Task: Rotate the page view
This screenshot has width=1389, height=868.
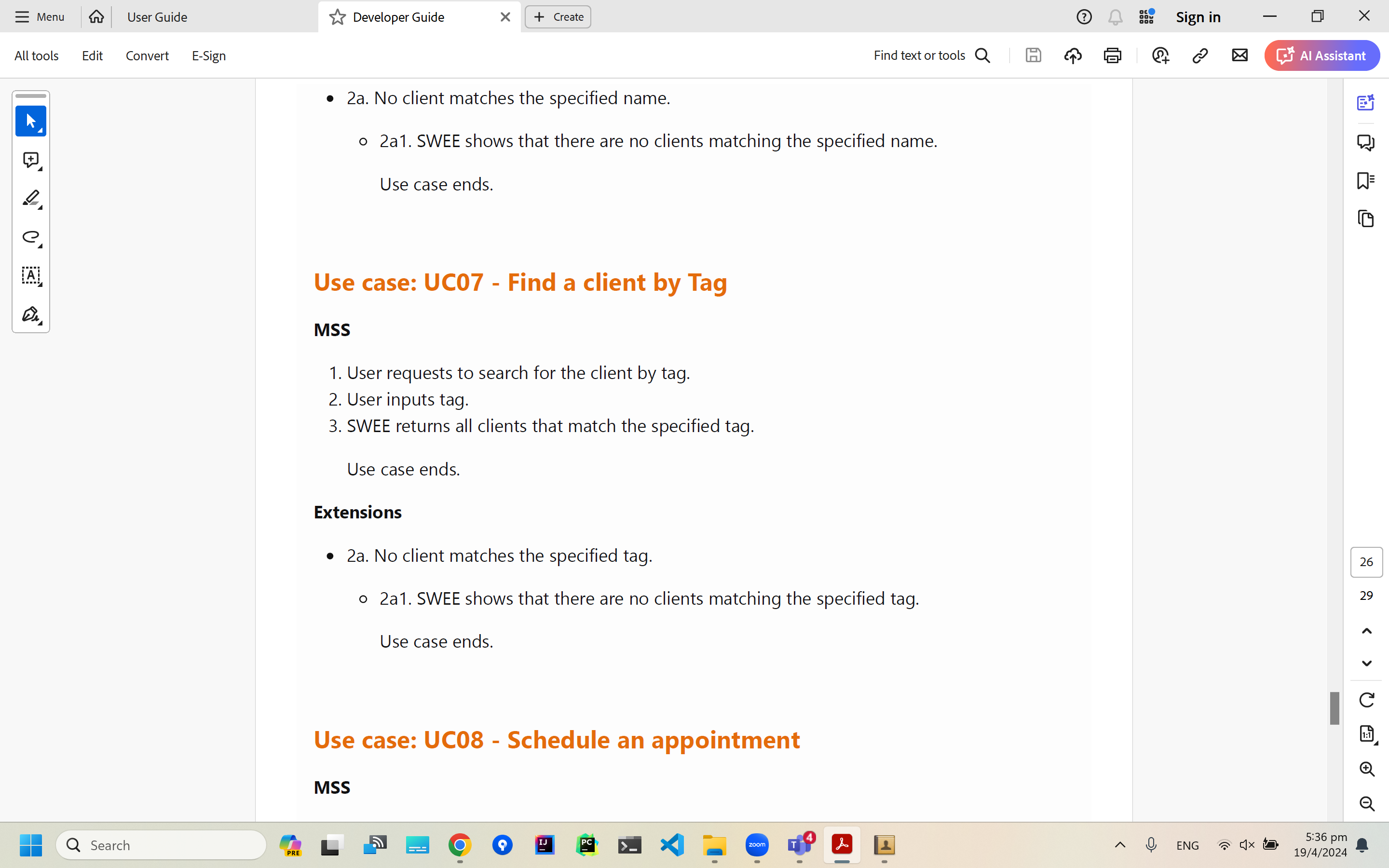Action: pos(1367,700)
